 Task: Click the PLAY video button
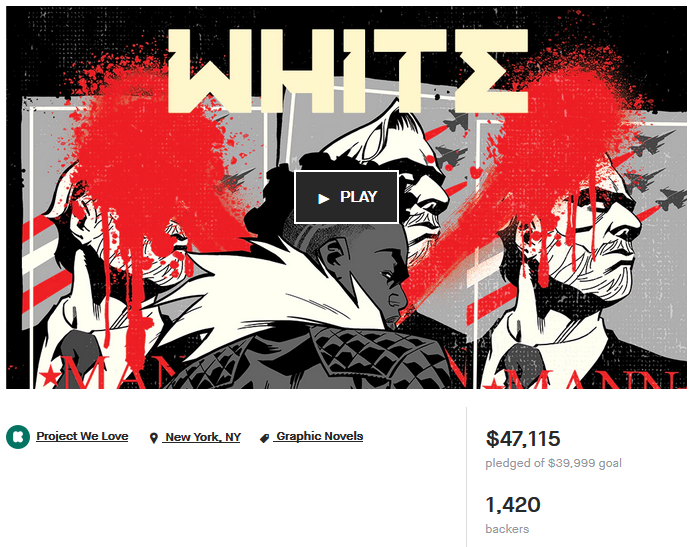click(x=346, y=197)
